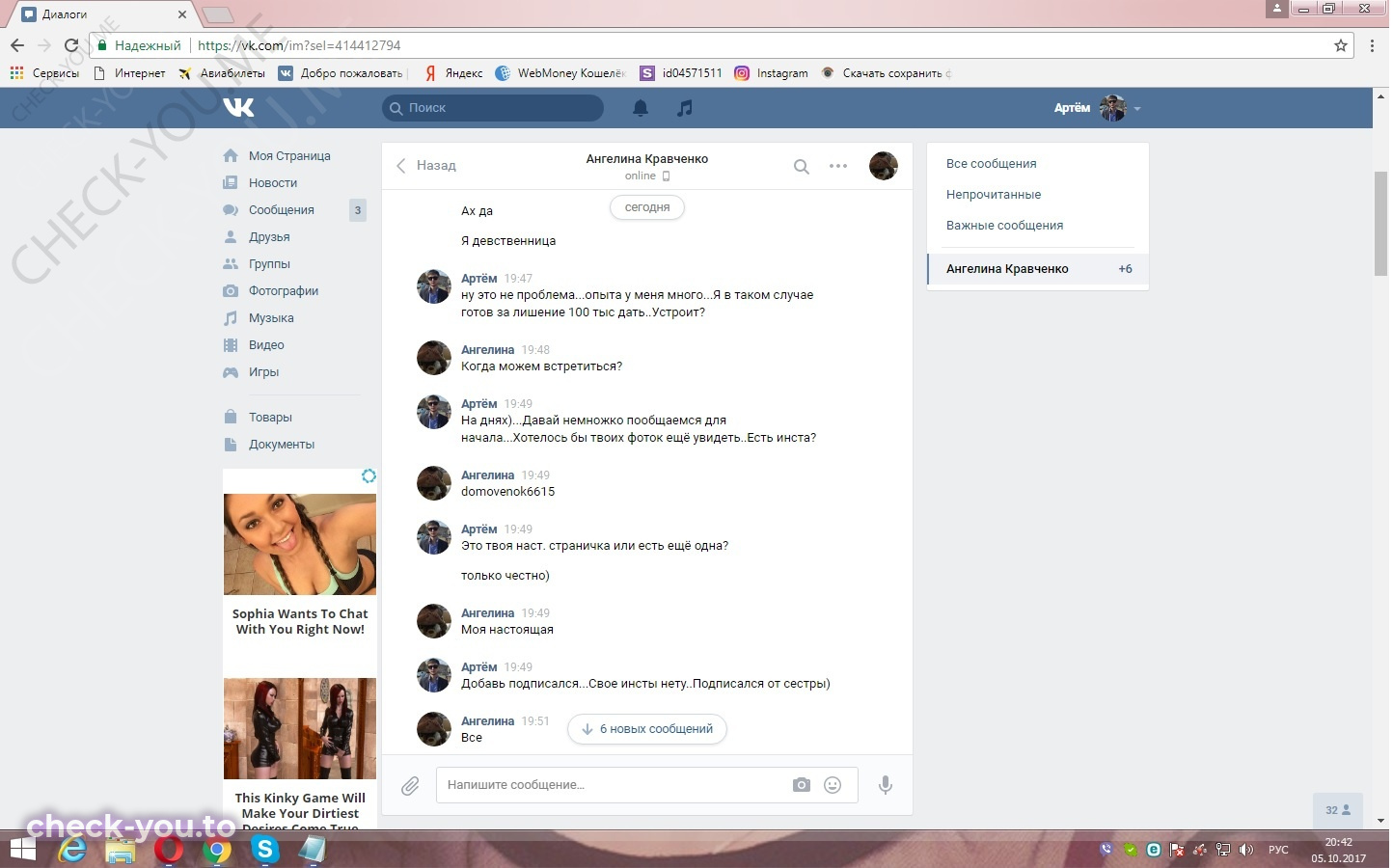Viewport: 1393px width, 868px height.
Task: Open the Kinky Game ad image
Action: (x=300, y=729)
